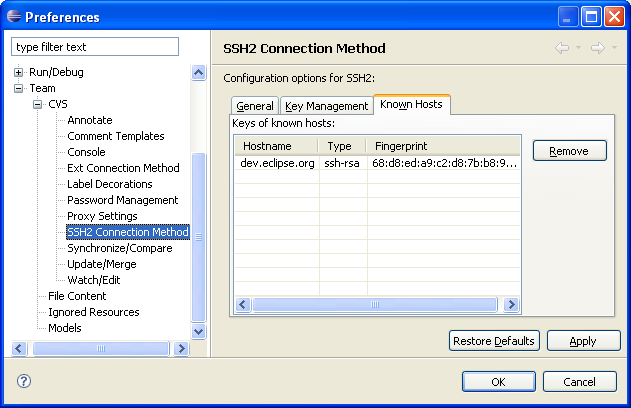The image size is (631, 408).
Task: Switch to the General tab
Action: click(x=255, y=106)
